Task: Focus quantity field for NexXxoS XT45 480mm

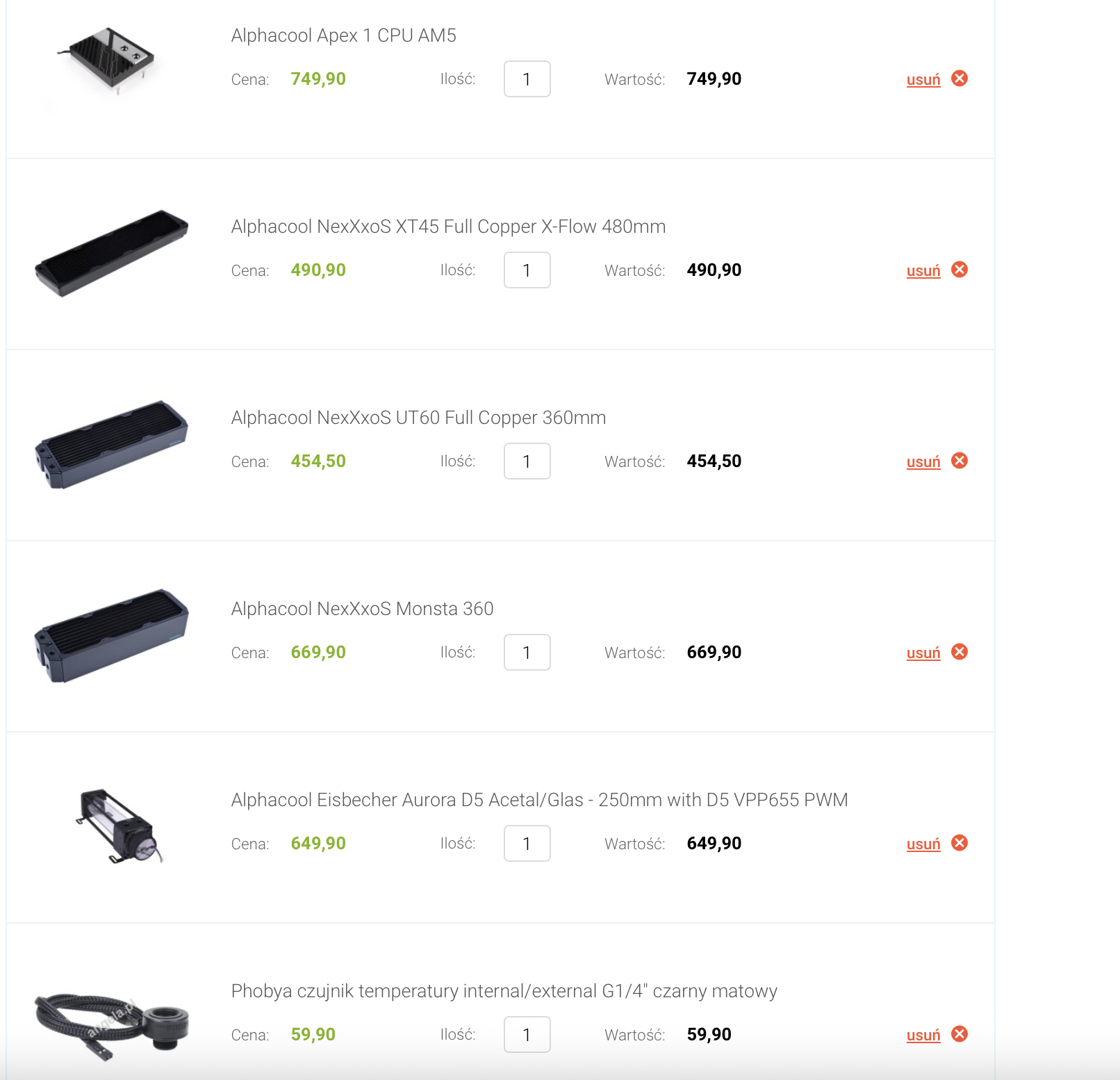Action: coord(527,270)
